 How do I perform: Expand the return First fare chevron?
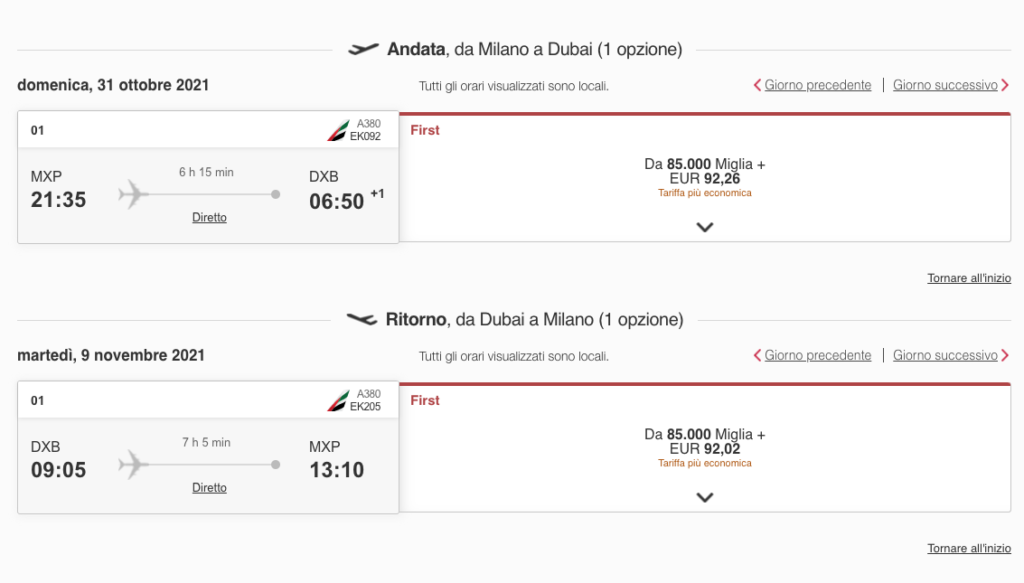(x=705, y=497)
